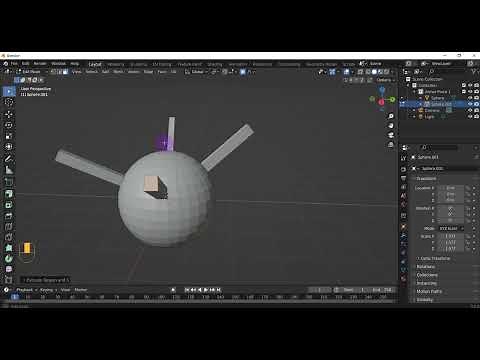Viewport: 480px width, 360px height.
Task: Enable edge select mode
Action: 59,72
